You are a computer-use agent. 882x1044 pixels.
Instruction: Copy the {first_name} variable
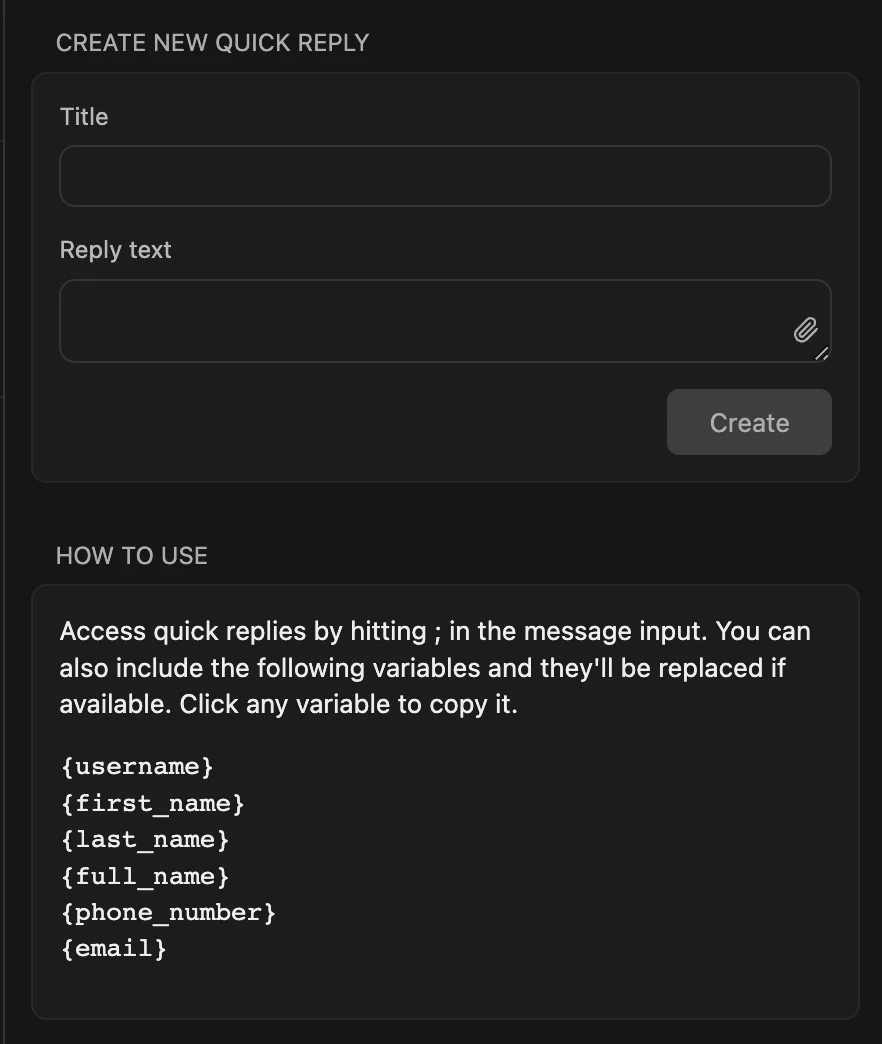coord(151,803)
